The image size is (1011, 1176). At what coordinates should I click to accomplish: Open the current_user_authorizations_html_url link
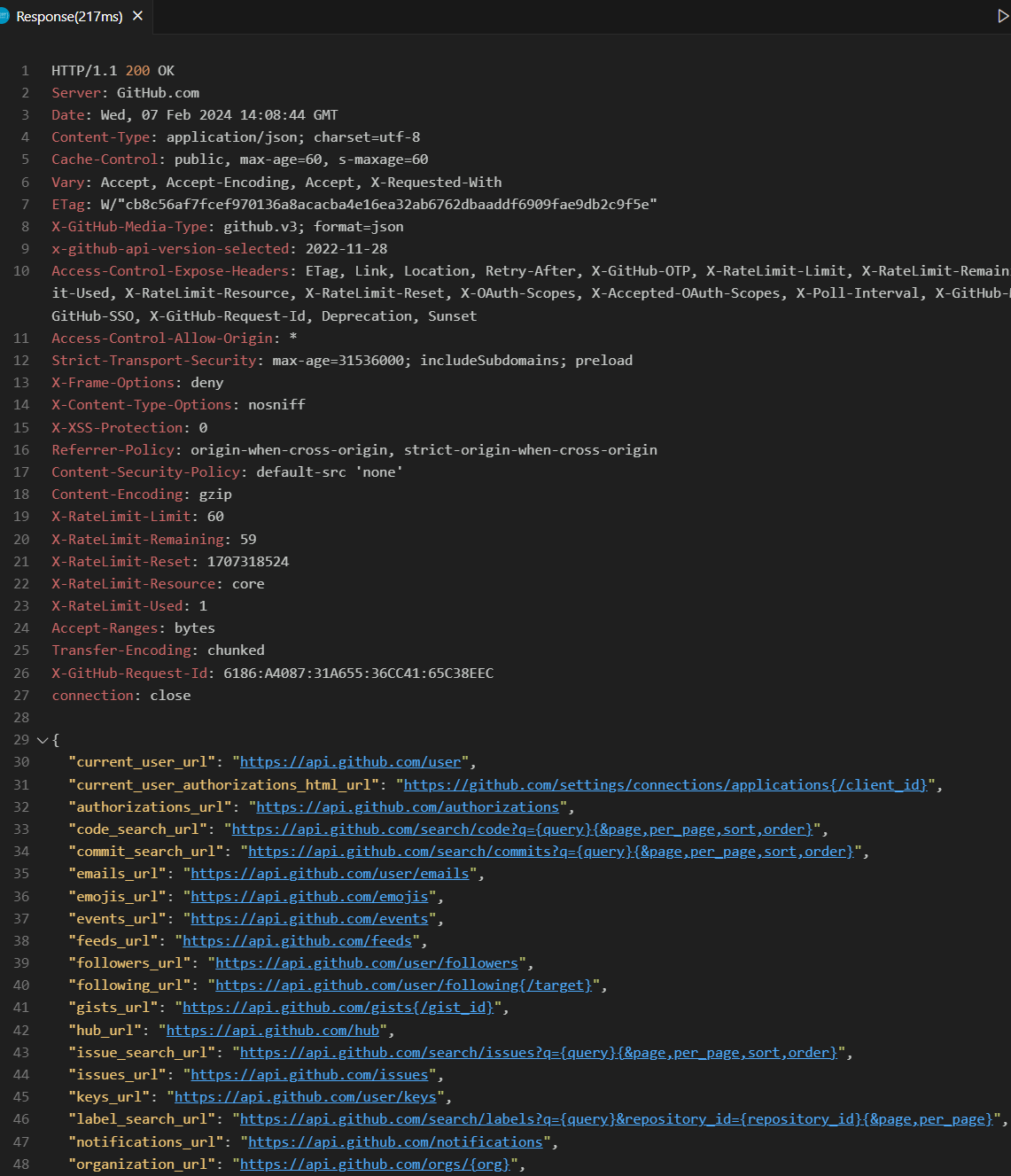click(x=665, y=784)
